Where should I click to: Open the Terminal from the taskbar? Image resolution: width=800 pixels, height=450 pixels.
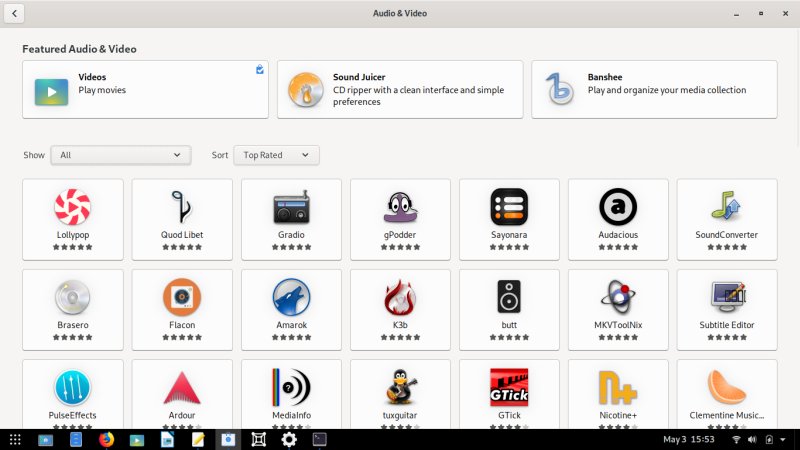click(319, 439)
